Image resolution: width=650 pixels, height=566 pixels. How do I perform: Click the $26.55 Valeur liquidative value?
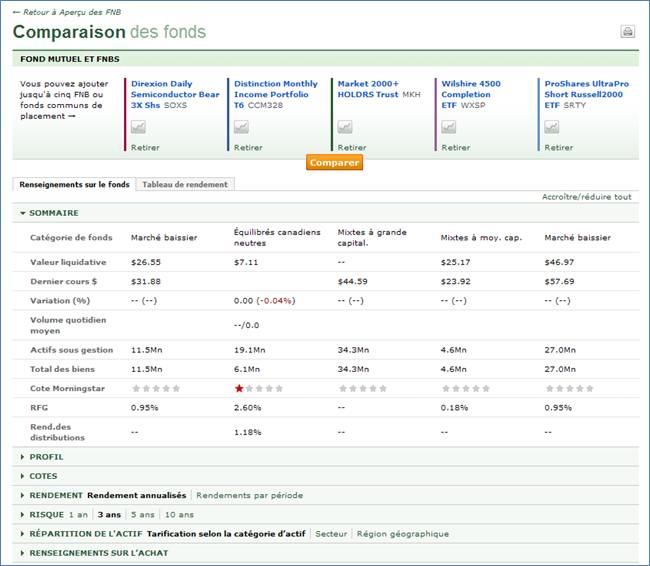click(x=146, y=262)
